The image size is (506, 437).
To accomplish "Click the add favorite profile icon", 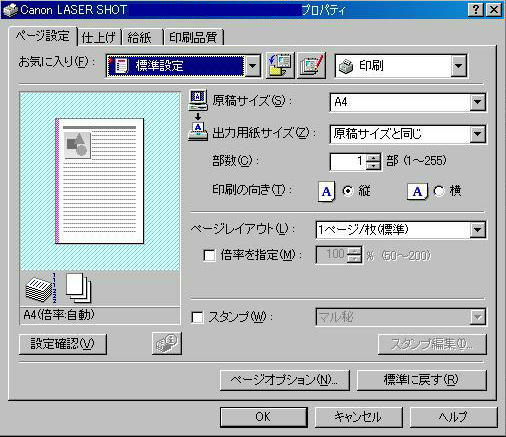I will [280, 66].
